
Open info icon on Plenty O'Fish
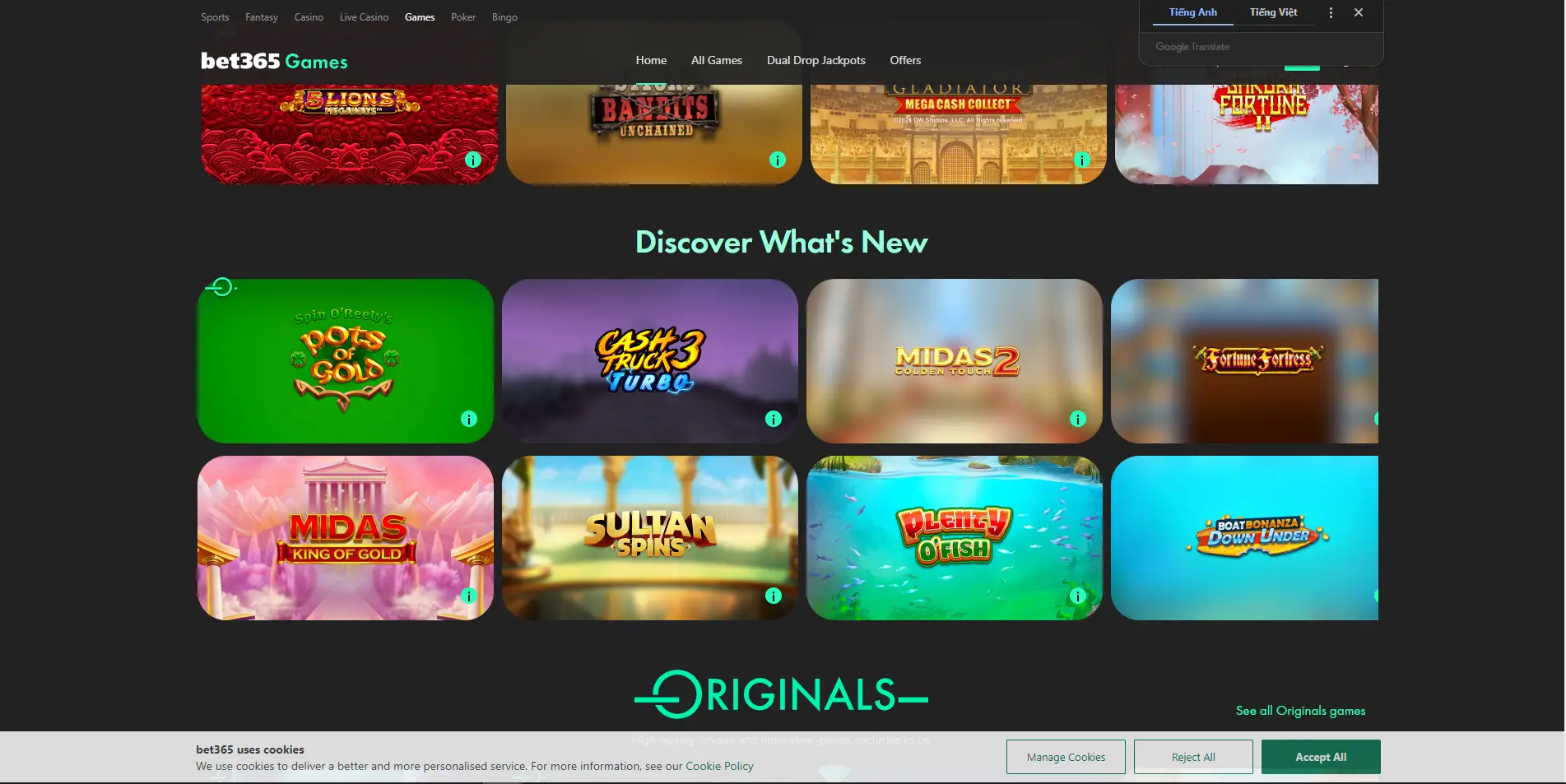pyautogui.click(x=1078, y=596)
